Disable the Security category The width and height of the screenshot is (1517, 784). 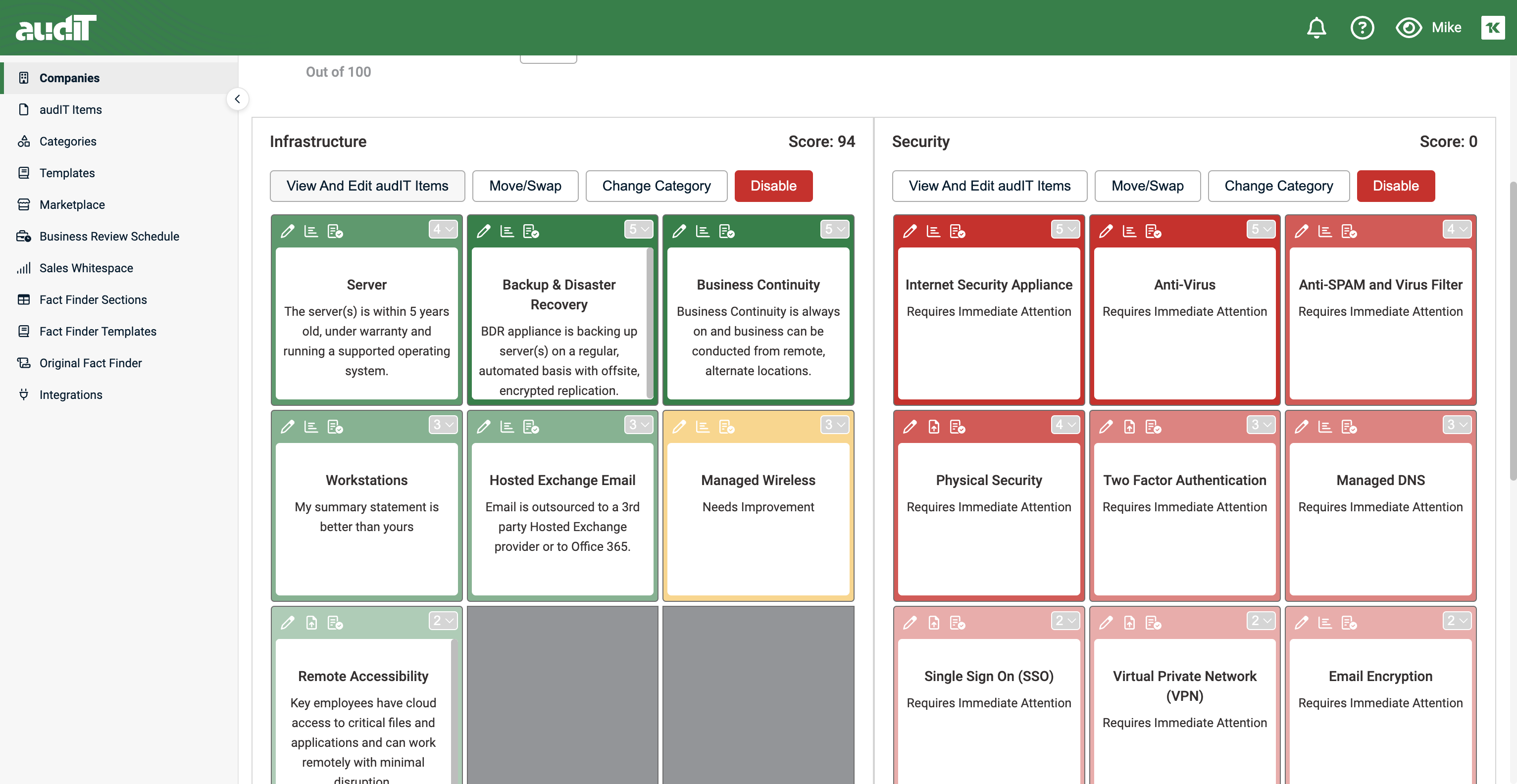coord(1396,186)
